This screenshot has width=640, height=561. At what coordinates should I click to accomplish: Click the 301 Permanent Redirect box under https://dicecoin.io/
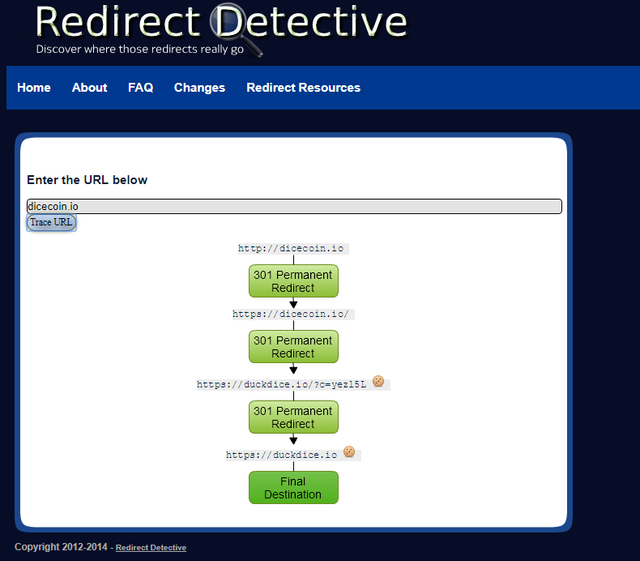pos(293,347)
